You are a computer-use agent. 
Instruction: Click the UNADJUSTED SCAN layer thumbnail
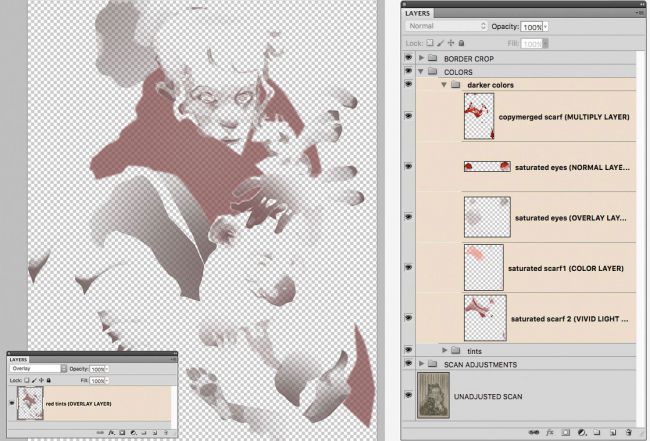[434, 394]
